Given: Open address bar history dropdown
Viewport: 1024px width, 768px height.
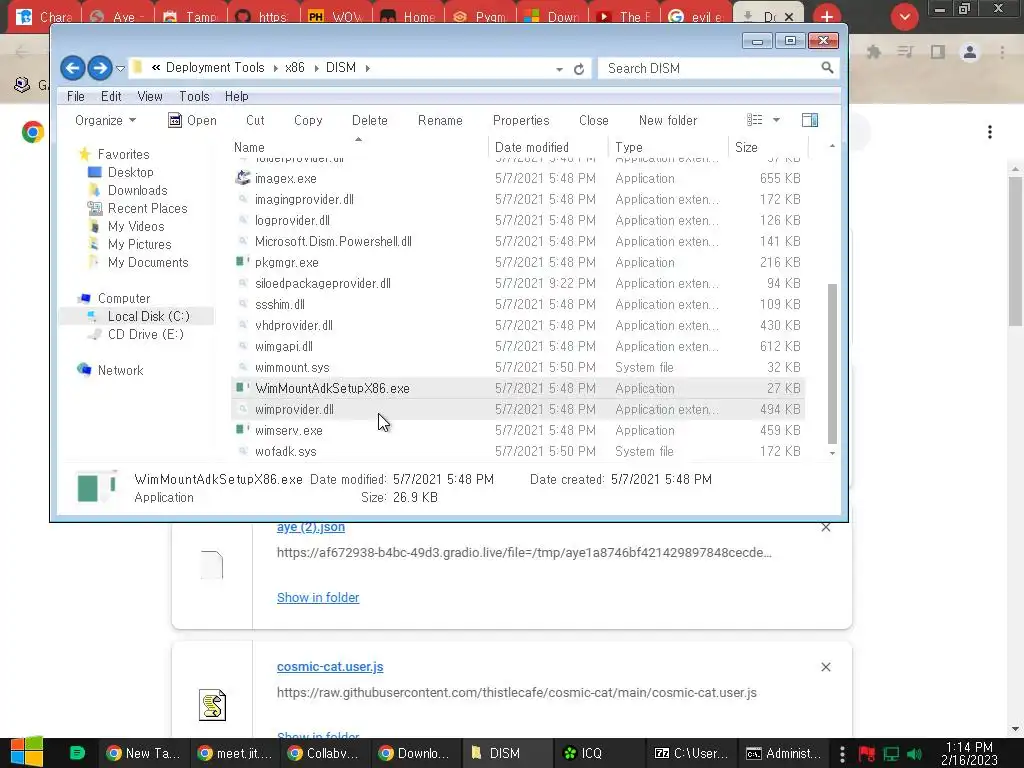Looking at the screenshot, I should point(559,69).
